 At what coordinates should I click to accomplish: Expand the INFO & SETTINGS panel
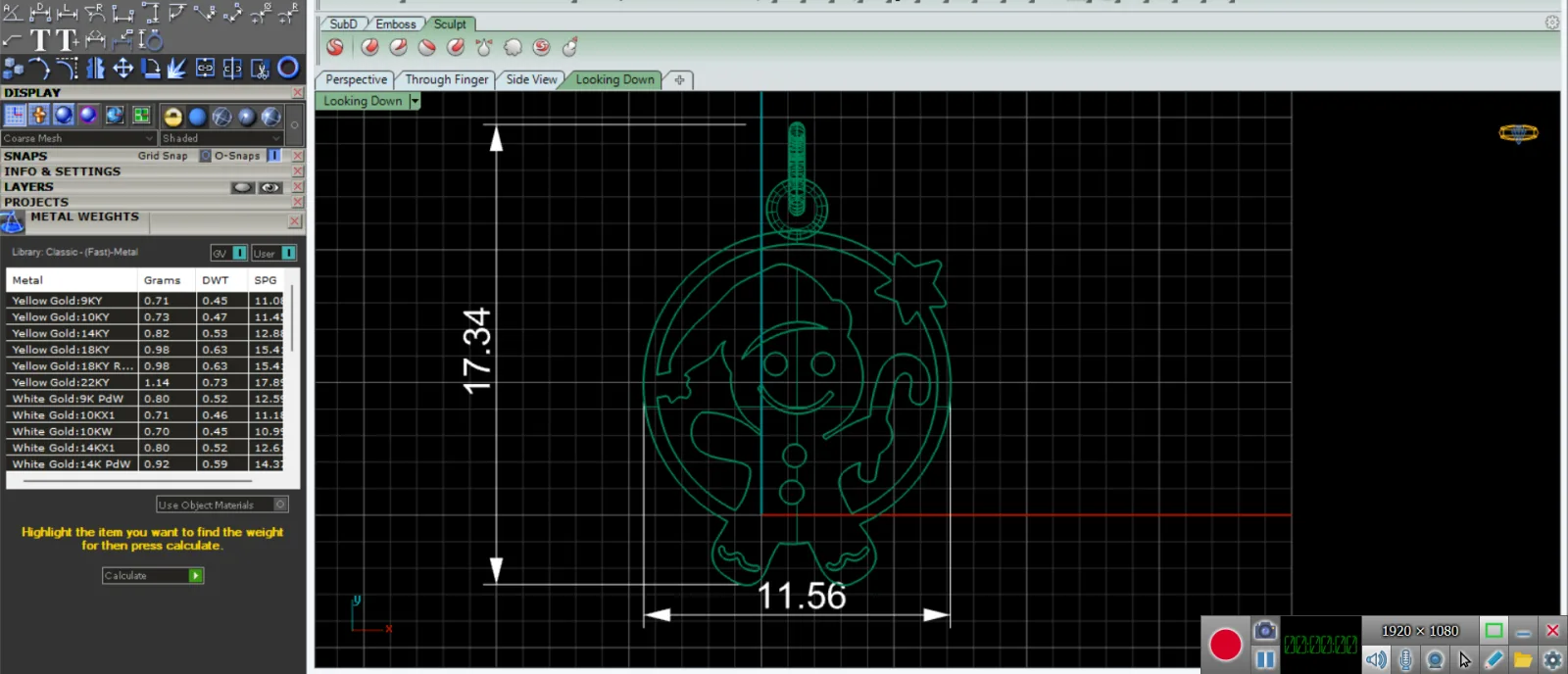tap(62, 171)
